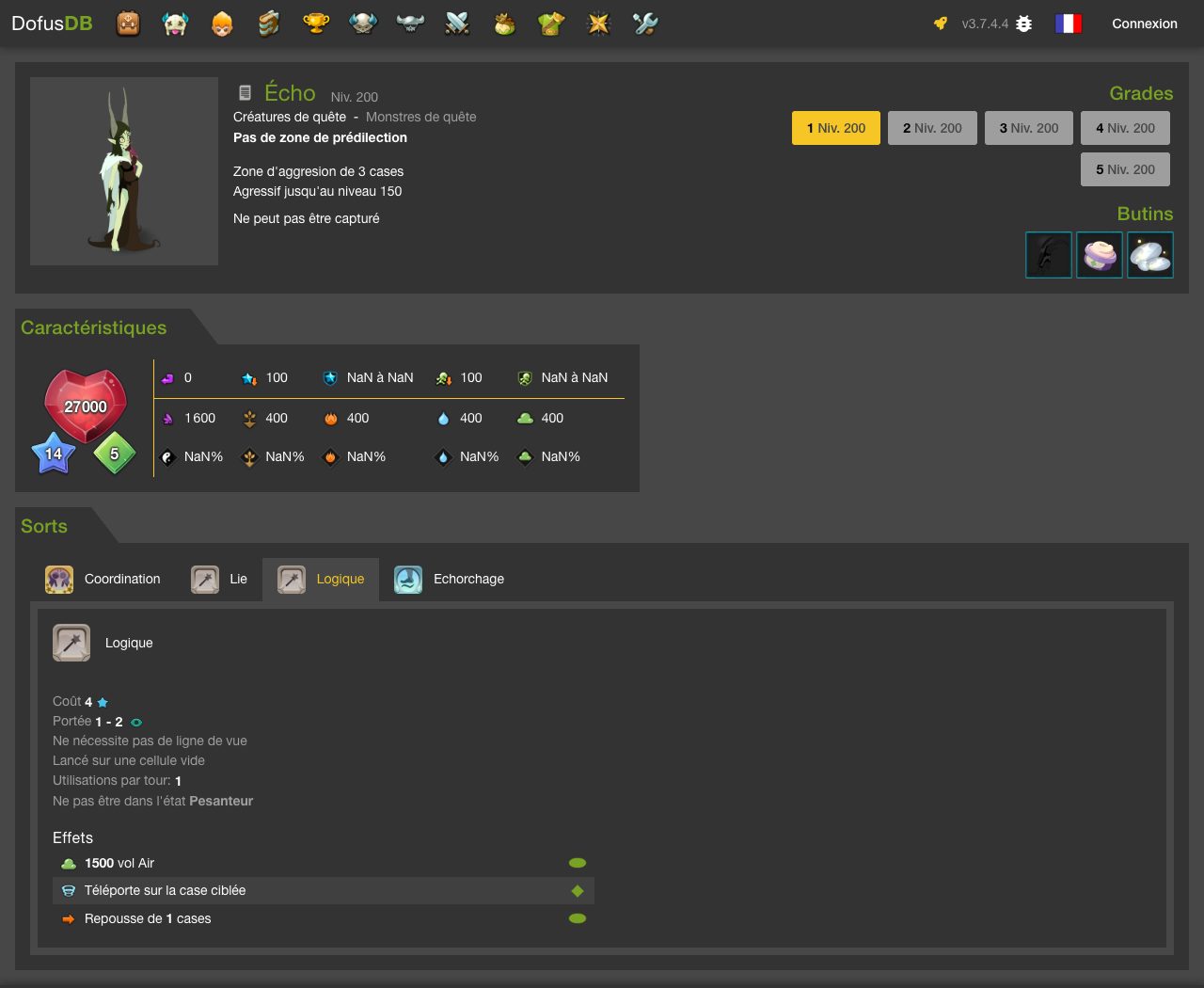Screen dimensions: 1204x988
Task: Select grade 4 Niv. 200
Action: (1125, 128)
